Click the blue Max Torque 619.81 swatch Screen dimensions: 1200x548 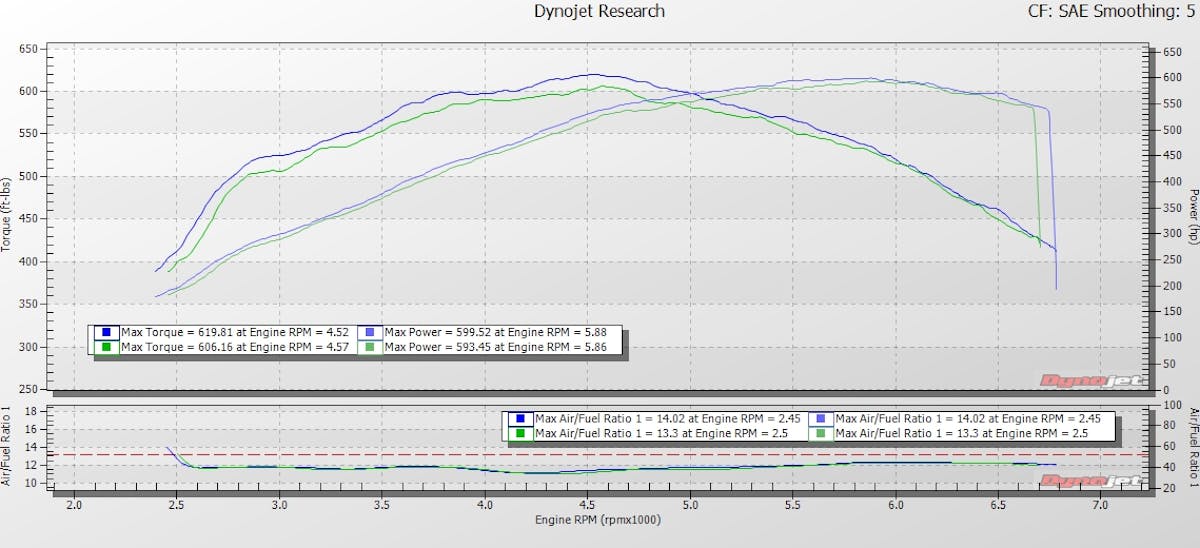(x=106, y=332)
